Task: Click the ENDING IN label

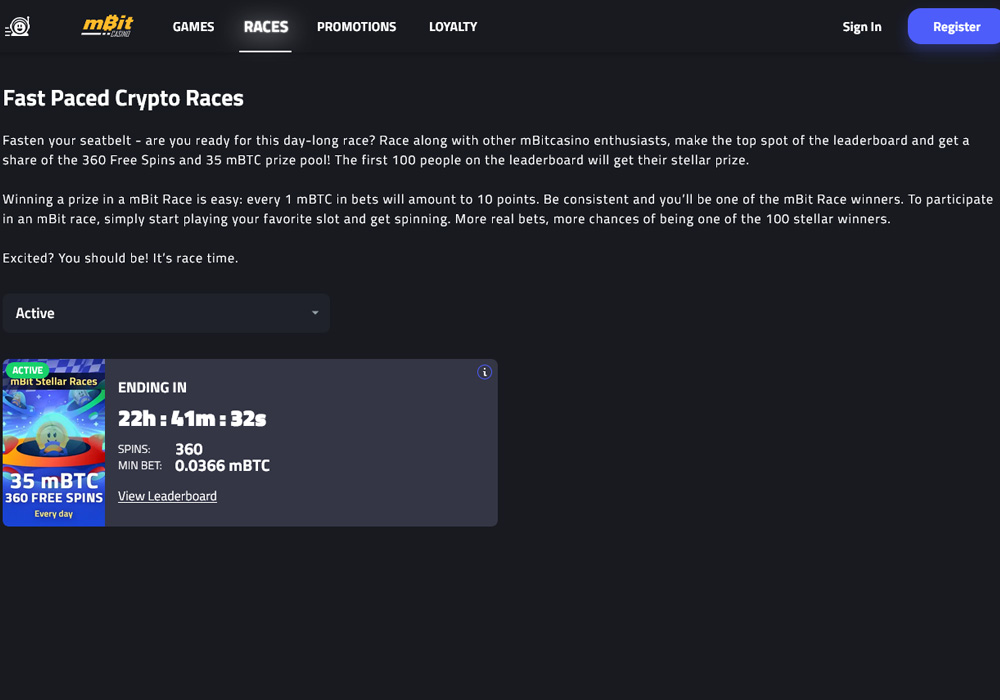Action: pyautogui.click(x=152, y=387)
